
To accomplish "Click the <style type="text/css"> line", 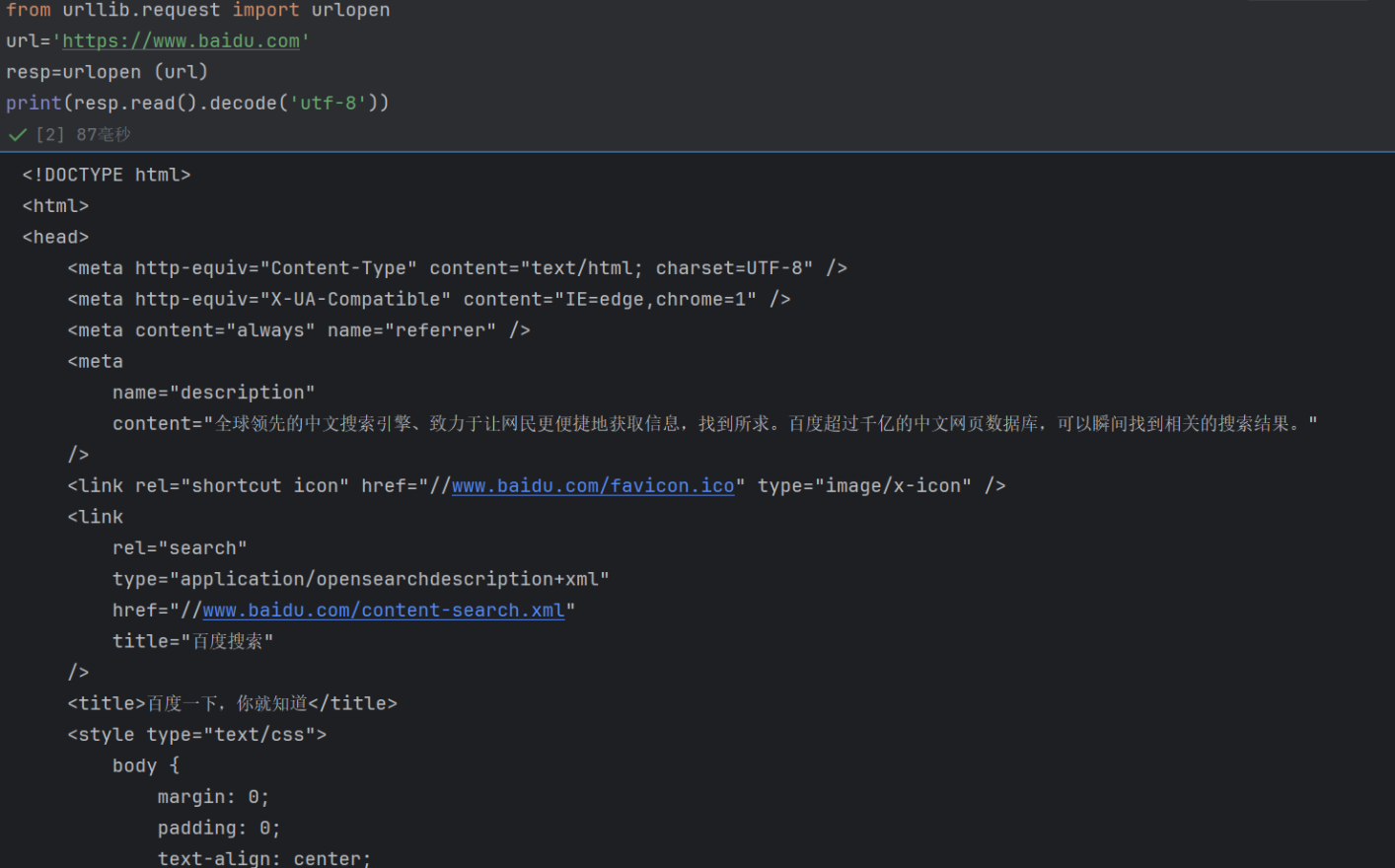I will (197, 734).
